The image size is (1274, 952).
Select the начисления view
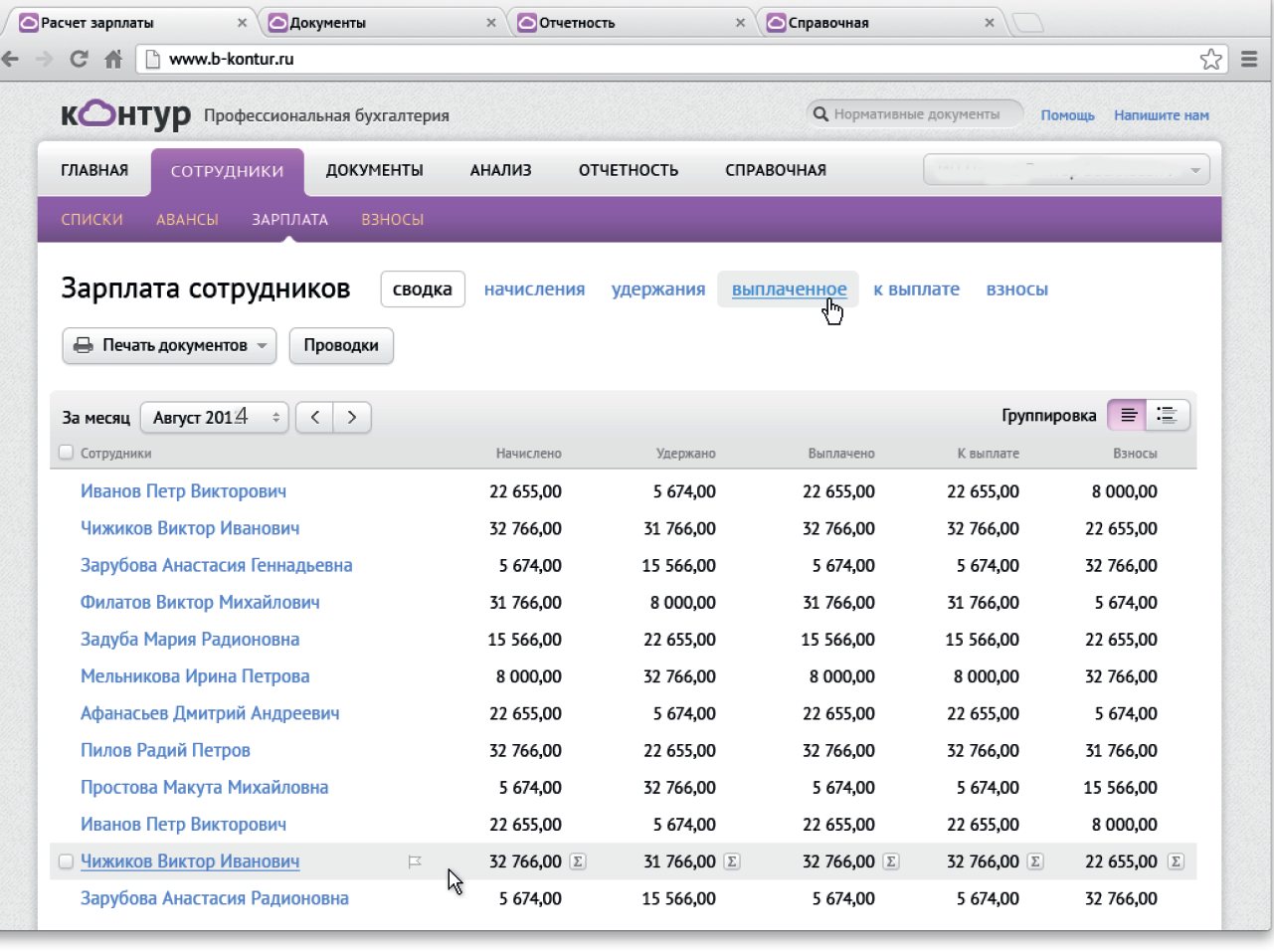tap(535, 289)
